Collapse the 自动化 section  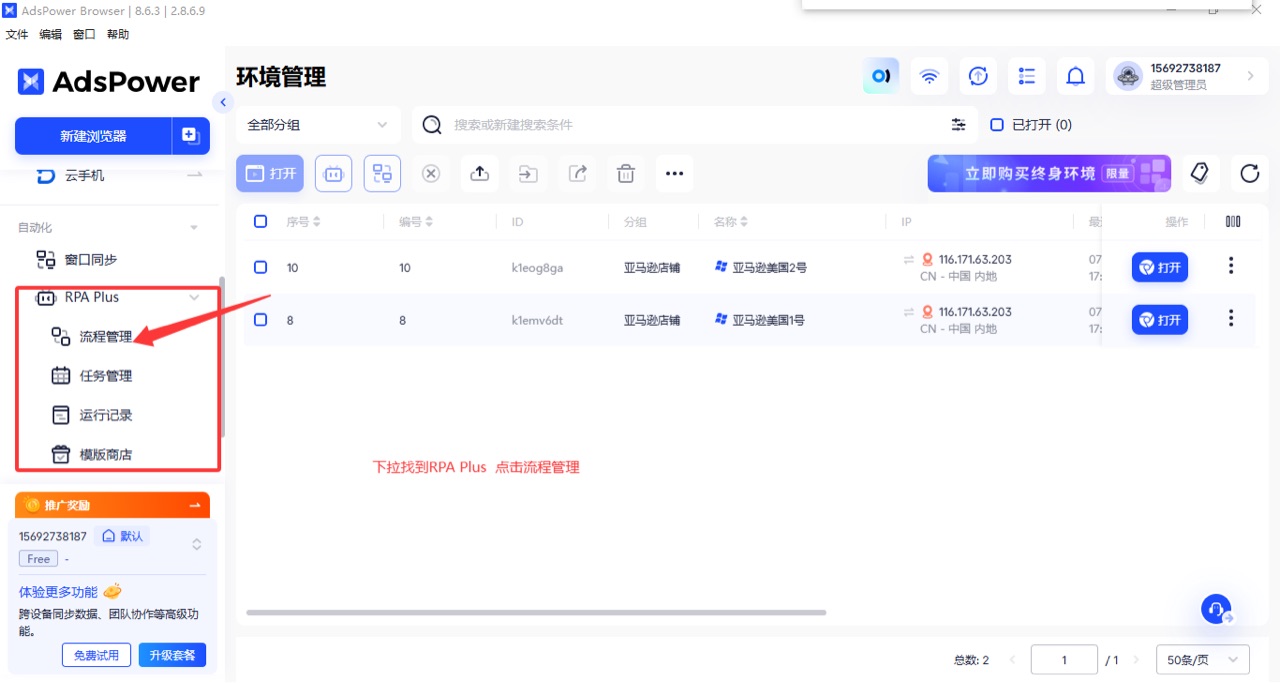click(x=194, y=228)
